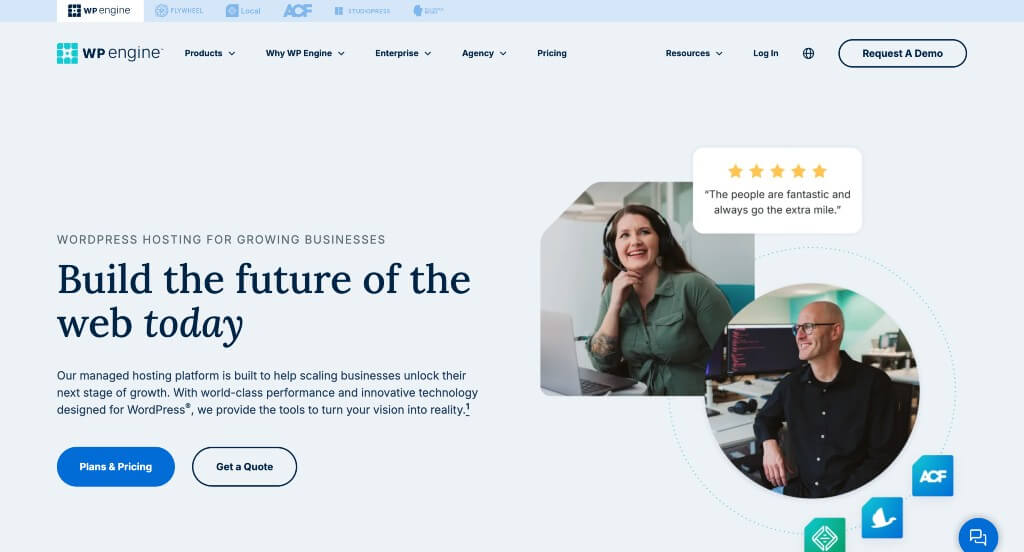Click the WP Engine logo in the navbar
1024x552 pixels.
coord(110,53)
